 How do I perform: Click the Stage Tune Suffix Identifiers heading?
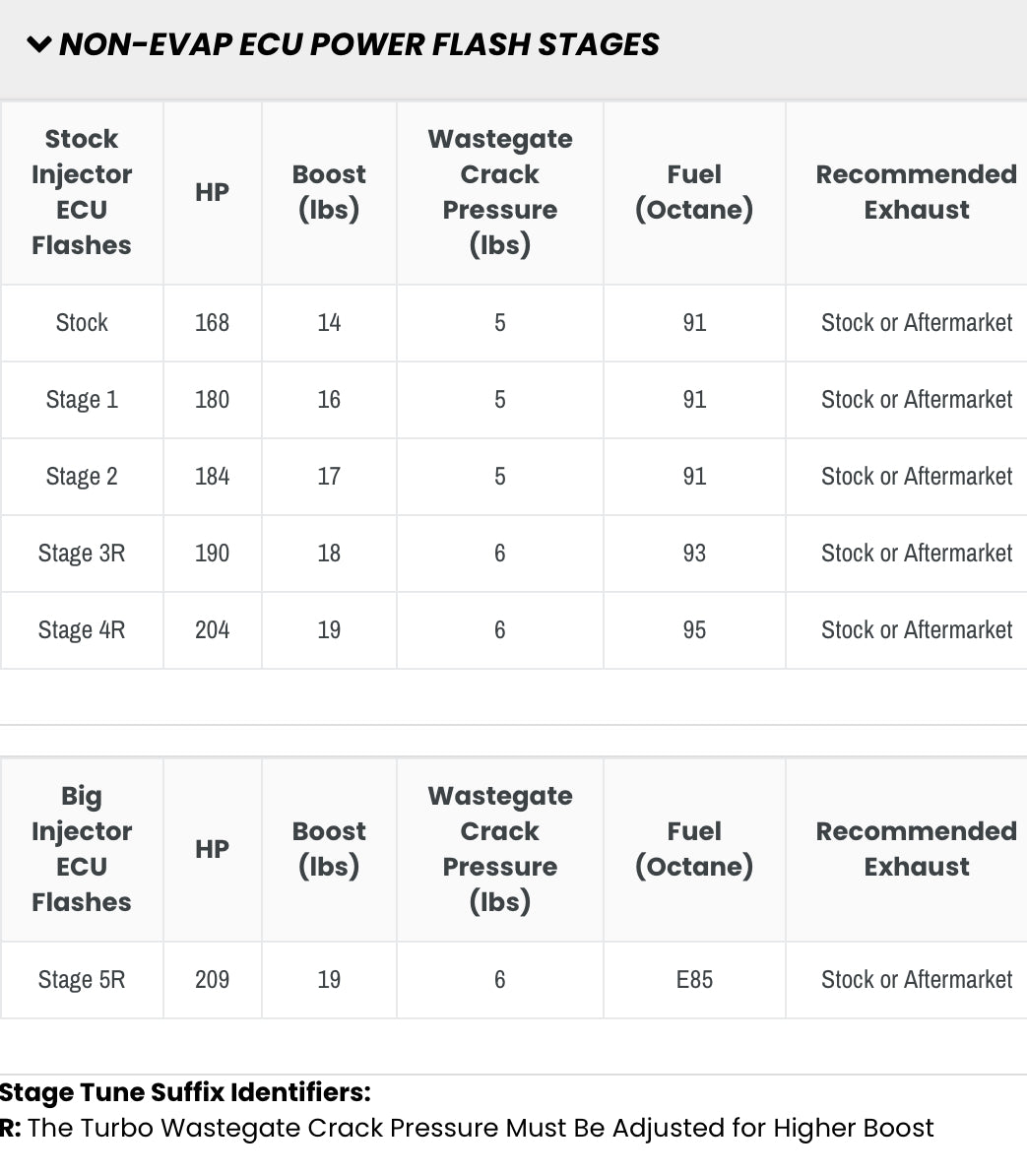tap(185, 1092)
